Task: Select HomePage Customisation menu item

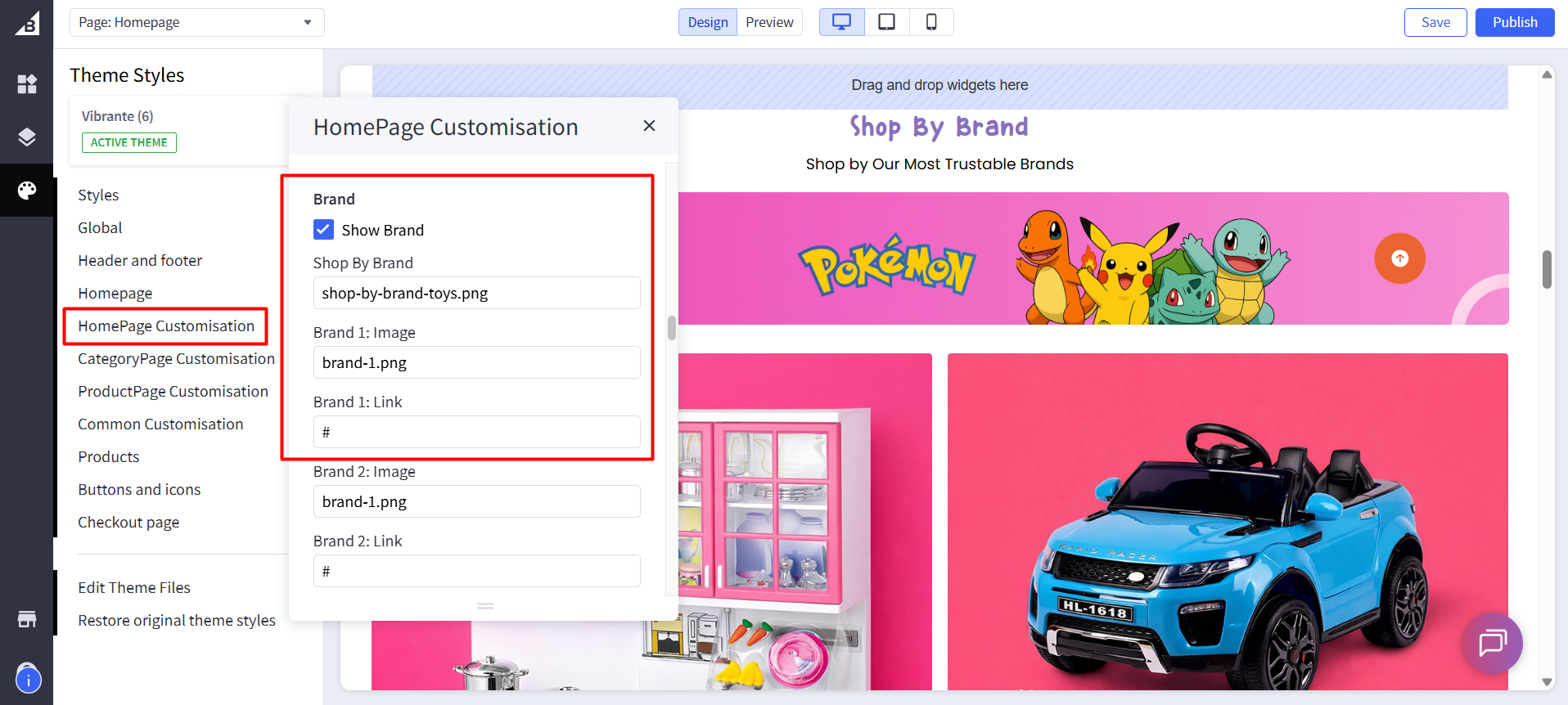Action: (166, 326)
